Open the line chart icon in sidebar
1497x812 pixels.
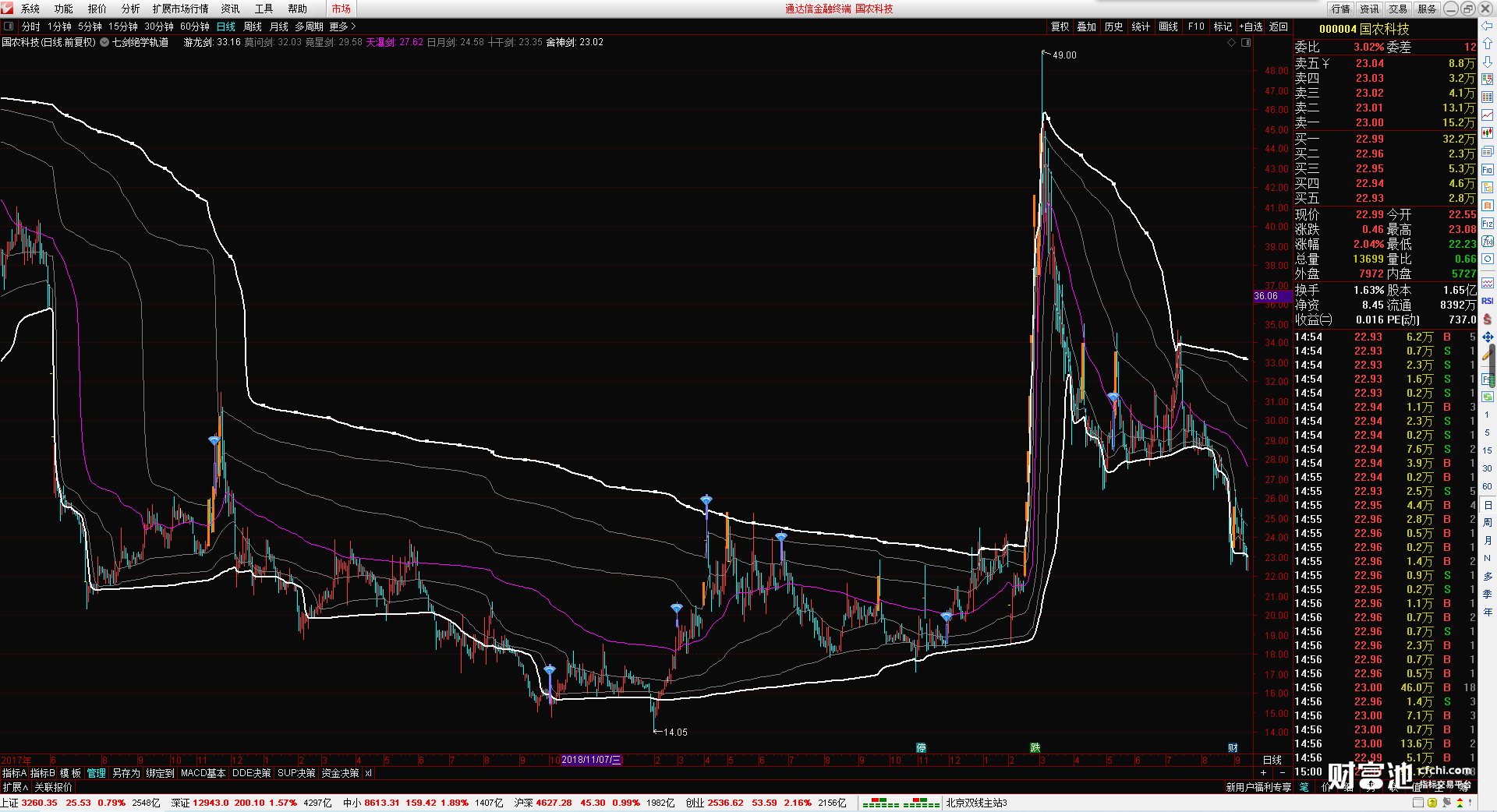point(1488,115)
